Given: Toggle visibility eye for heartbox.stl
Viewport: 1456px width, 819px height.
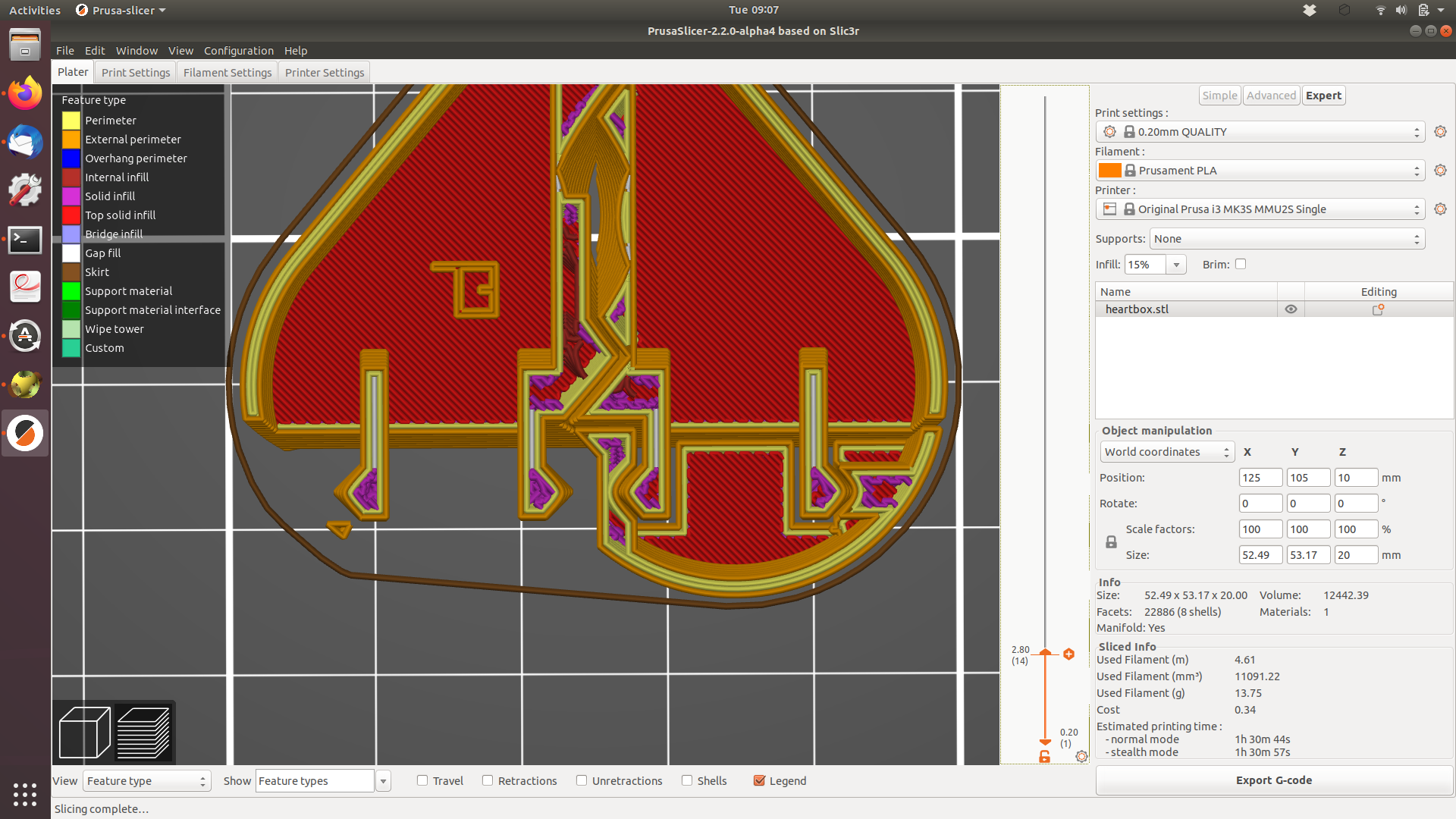Looking at the screenshot, I should (x=1291, y=309).
